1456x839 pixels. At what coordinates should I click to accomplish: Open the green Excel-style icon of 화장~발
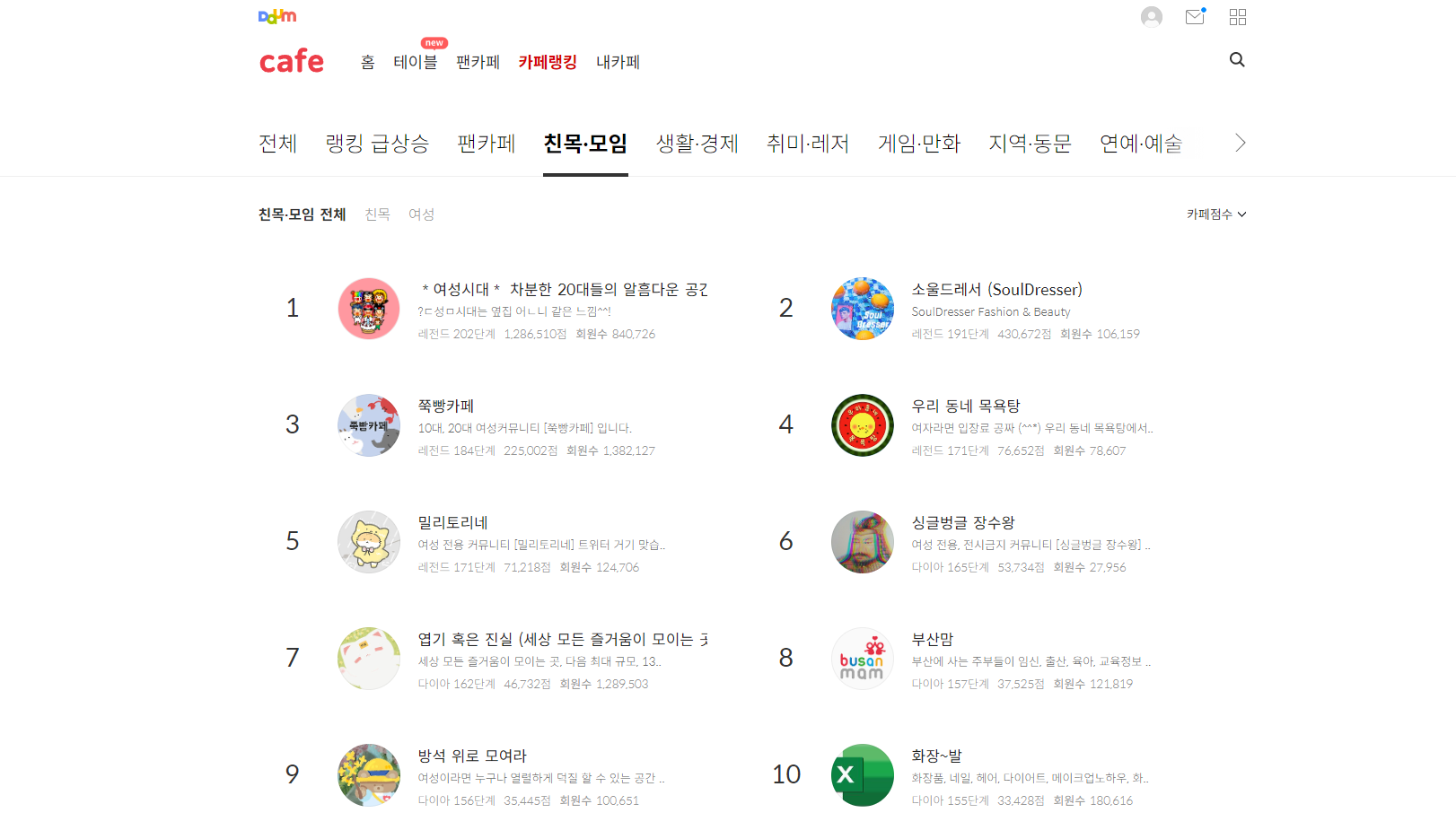[863, 775]
